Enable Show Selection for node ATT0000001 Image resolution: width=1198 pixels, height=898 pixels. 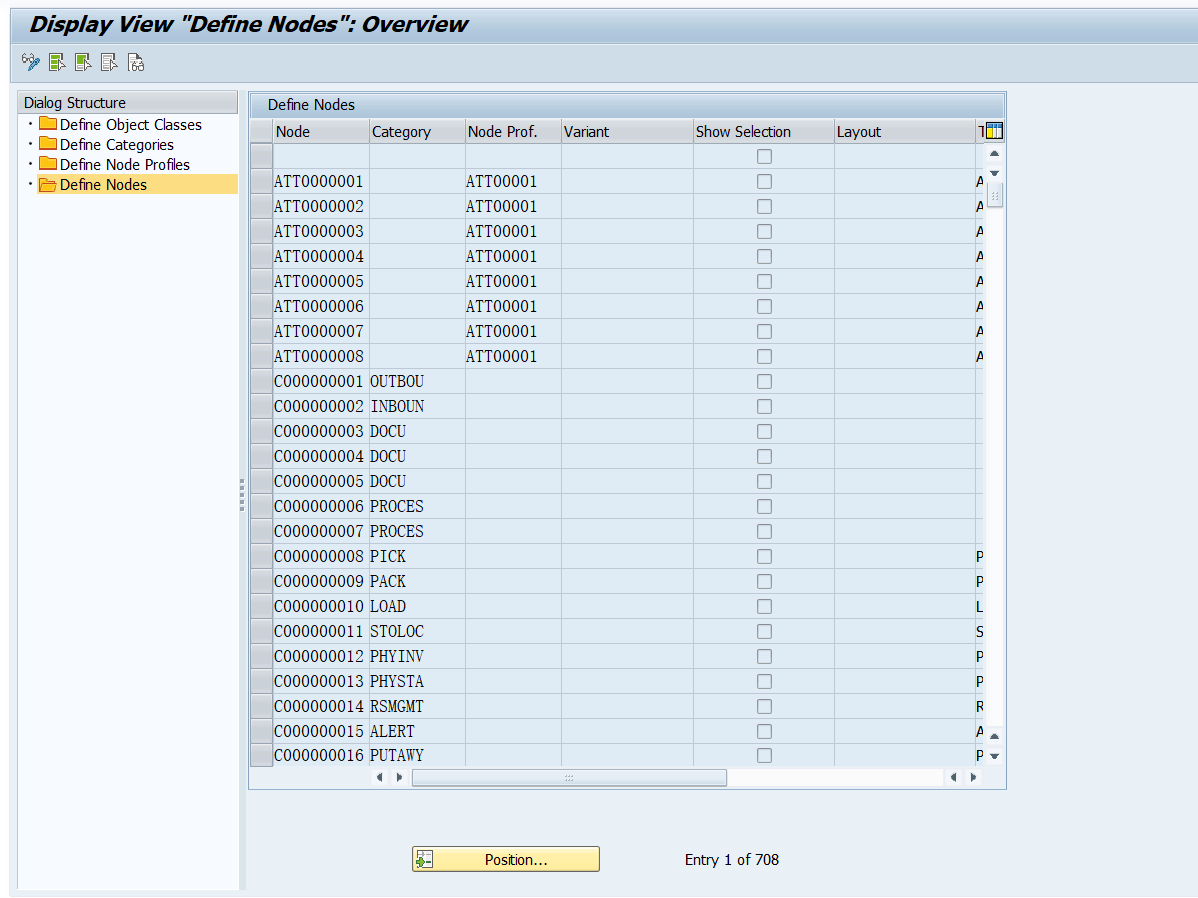(764, 181)
